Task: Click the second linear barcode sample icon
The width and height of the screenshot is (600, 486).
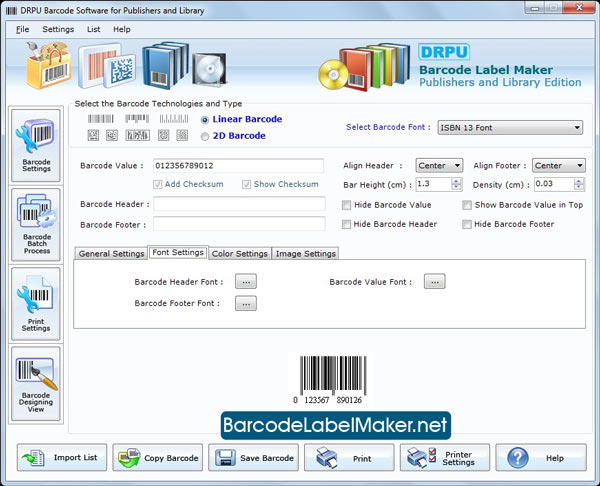Action: [137, 119]
